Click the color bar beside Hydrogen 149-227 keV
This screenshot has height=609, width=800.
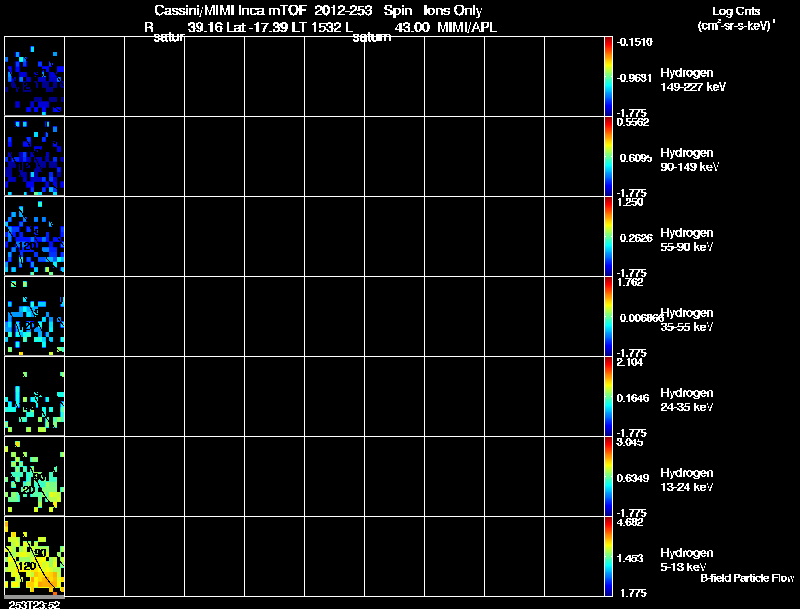coord(608,77)
